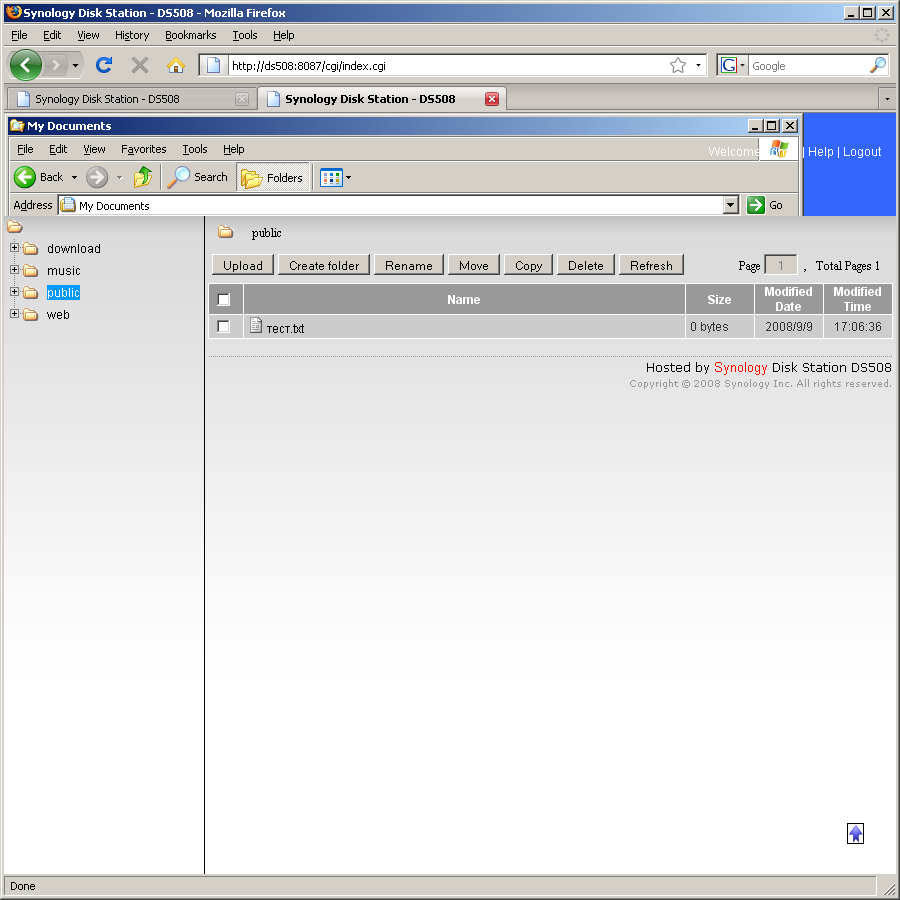
Task: Open the Firefox back history dropdown arrow
Action: [x=75, y=65]
